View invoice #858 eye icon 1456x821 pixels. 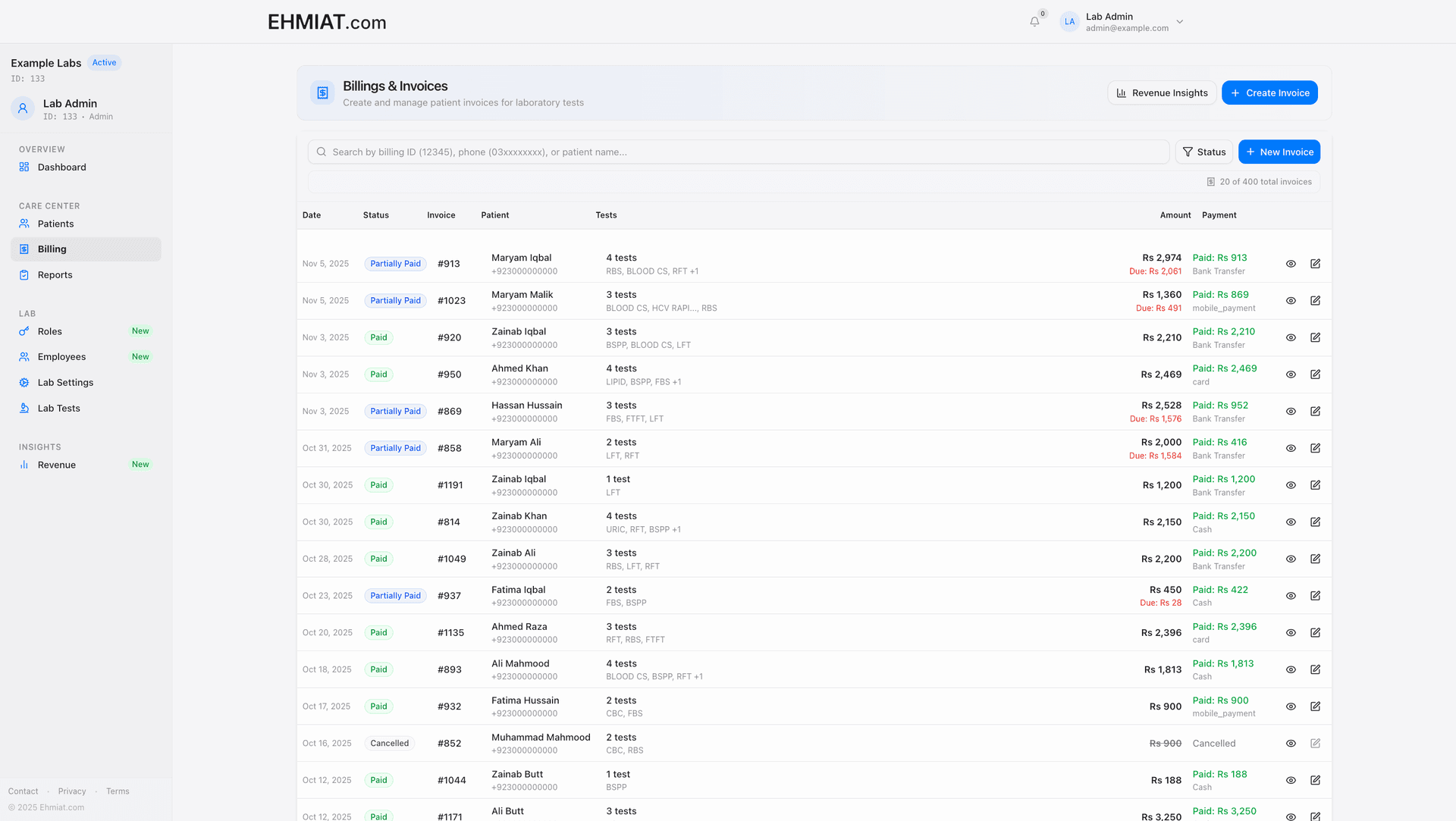tap(1291, 448)
